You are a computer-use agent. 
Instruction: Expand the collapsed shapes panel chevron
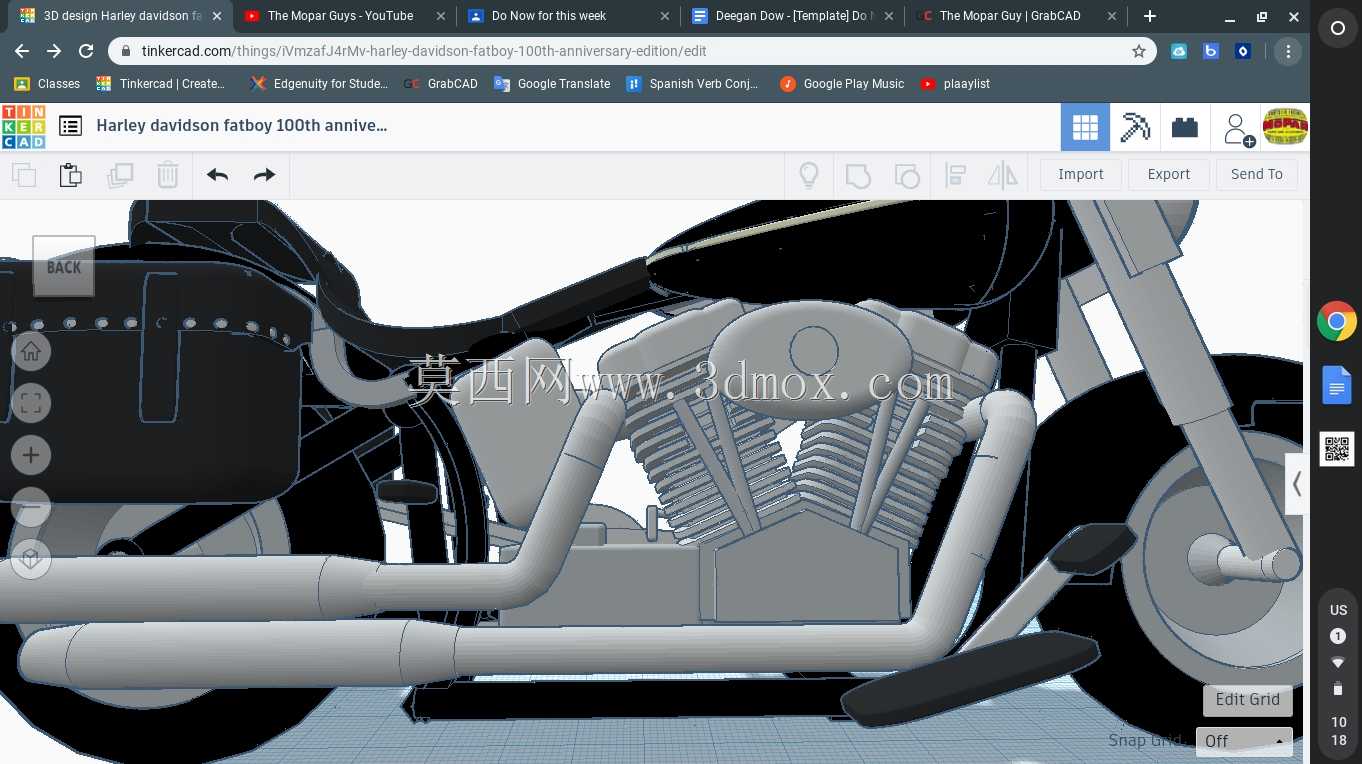click(1297, 484)
